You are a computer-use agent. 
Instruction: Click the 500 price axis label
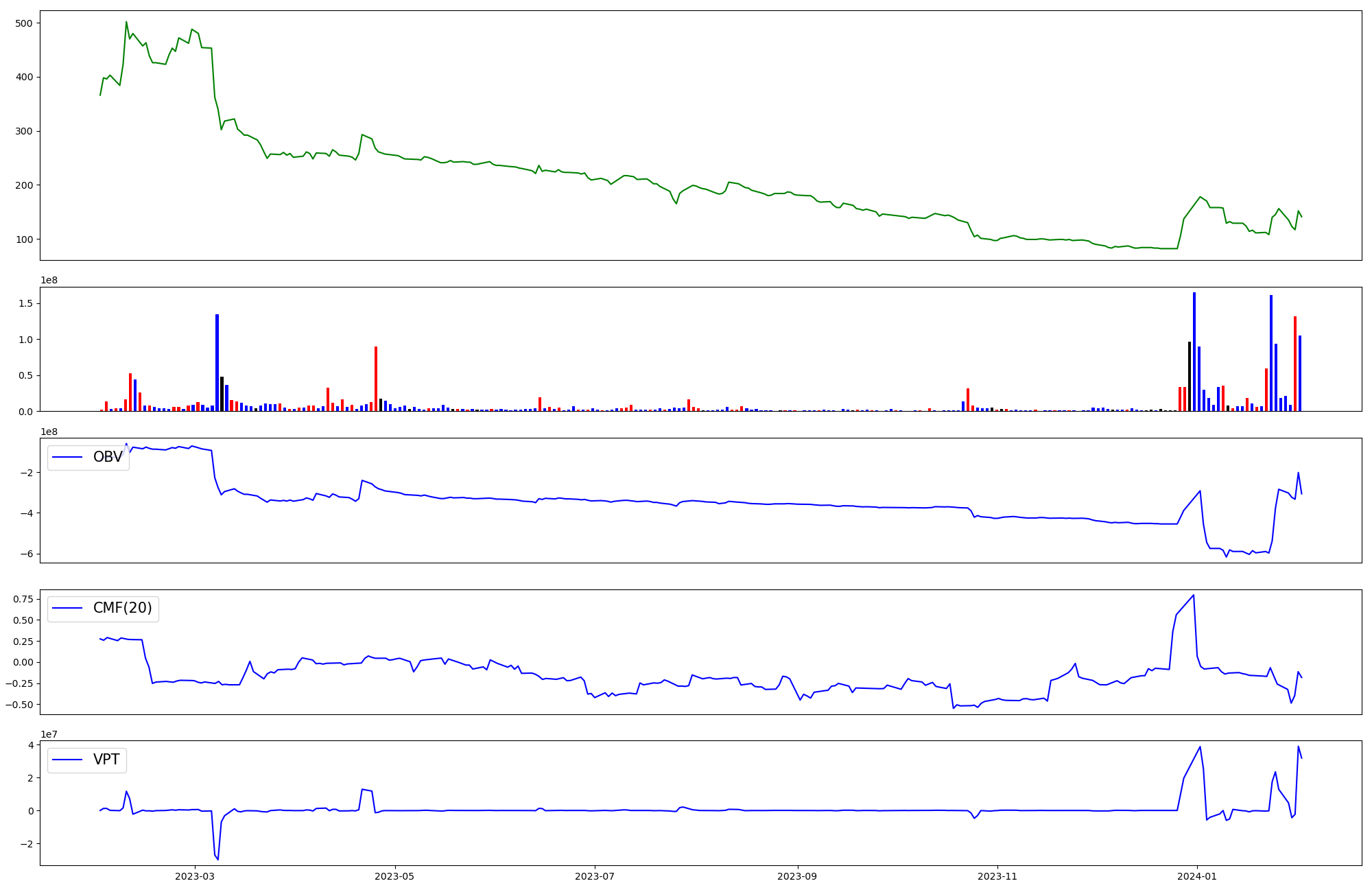pyautogui.click(x=25, y=23)
